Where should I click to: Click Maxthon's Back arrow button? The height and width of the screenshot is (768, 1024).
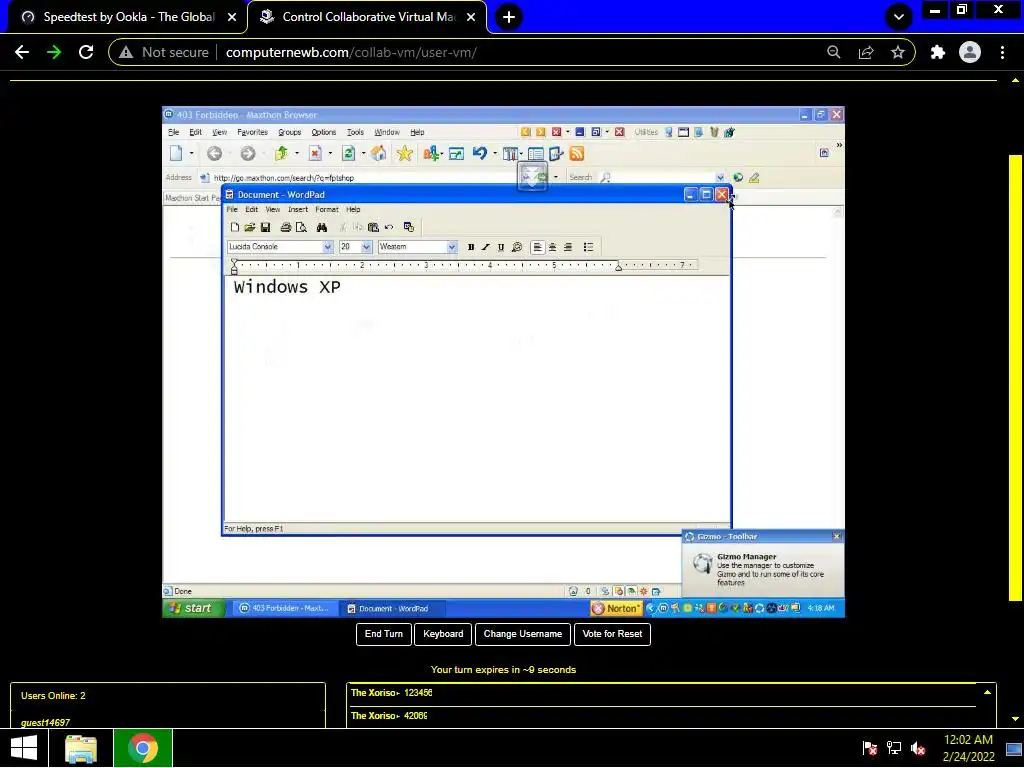coord(214,153)
